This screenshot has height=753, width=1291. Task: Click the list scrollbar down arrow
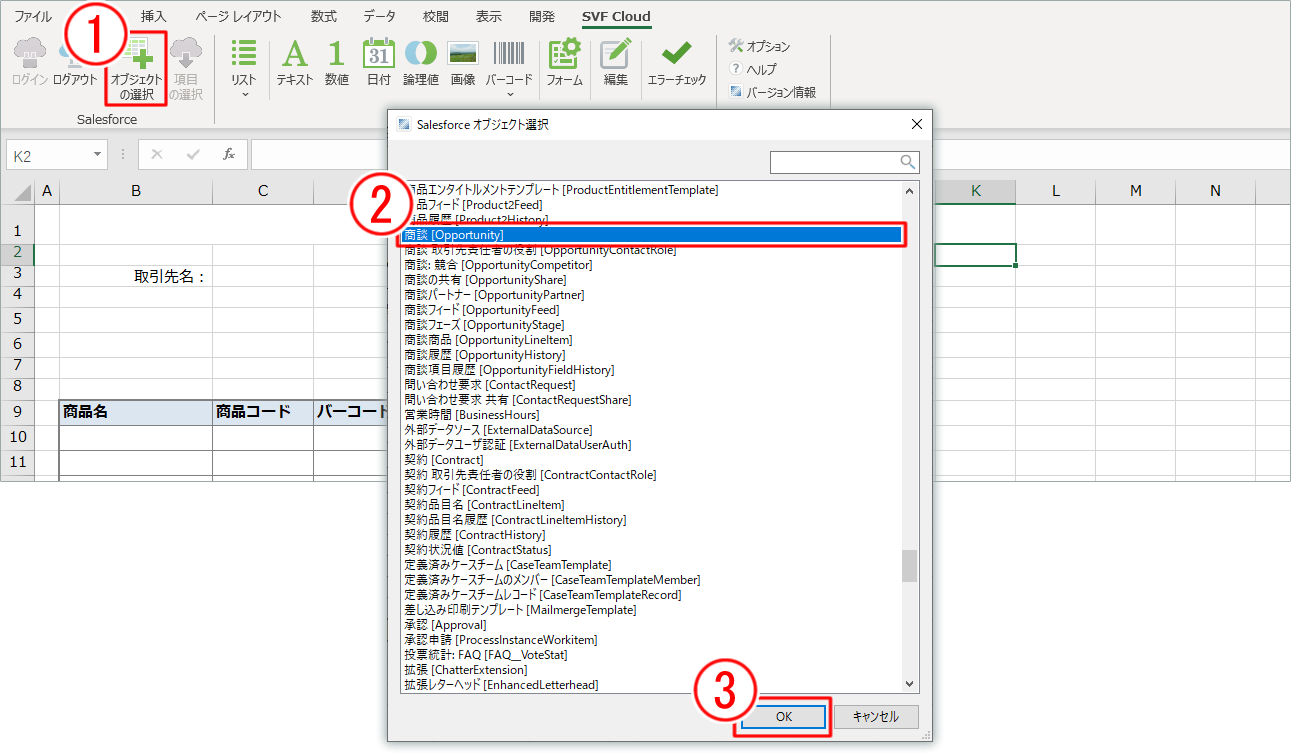point(909,683)
